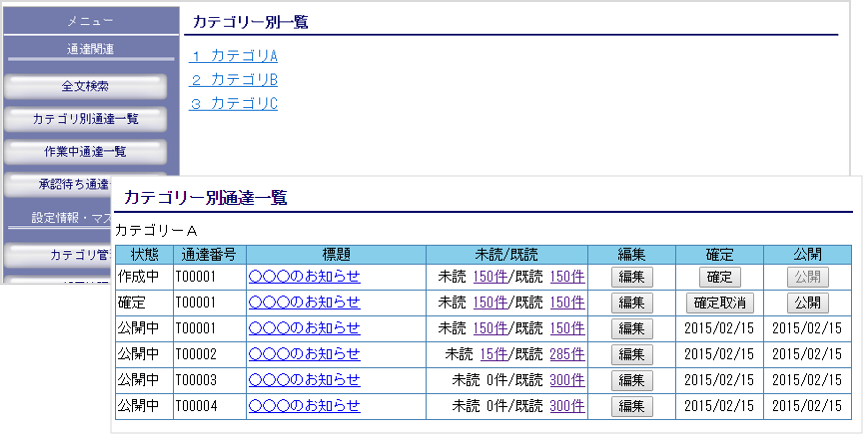
Task: Go to the 3 カテゴリC link
Action: 233,103
